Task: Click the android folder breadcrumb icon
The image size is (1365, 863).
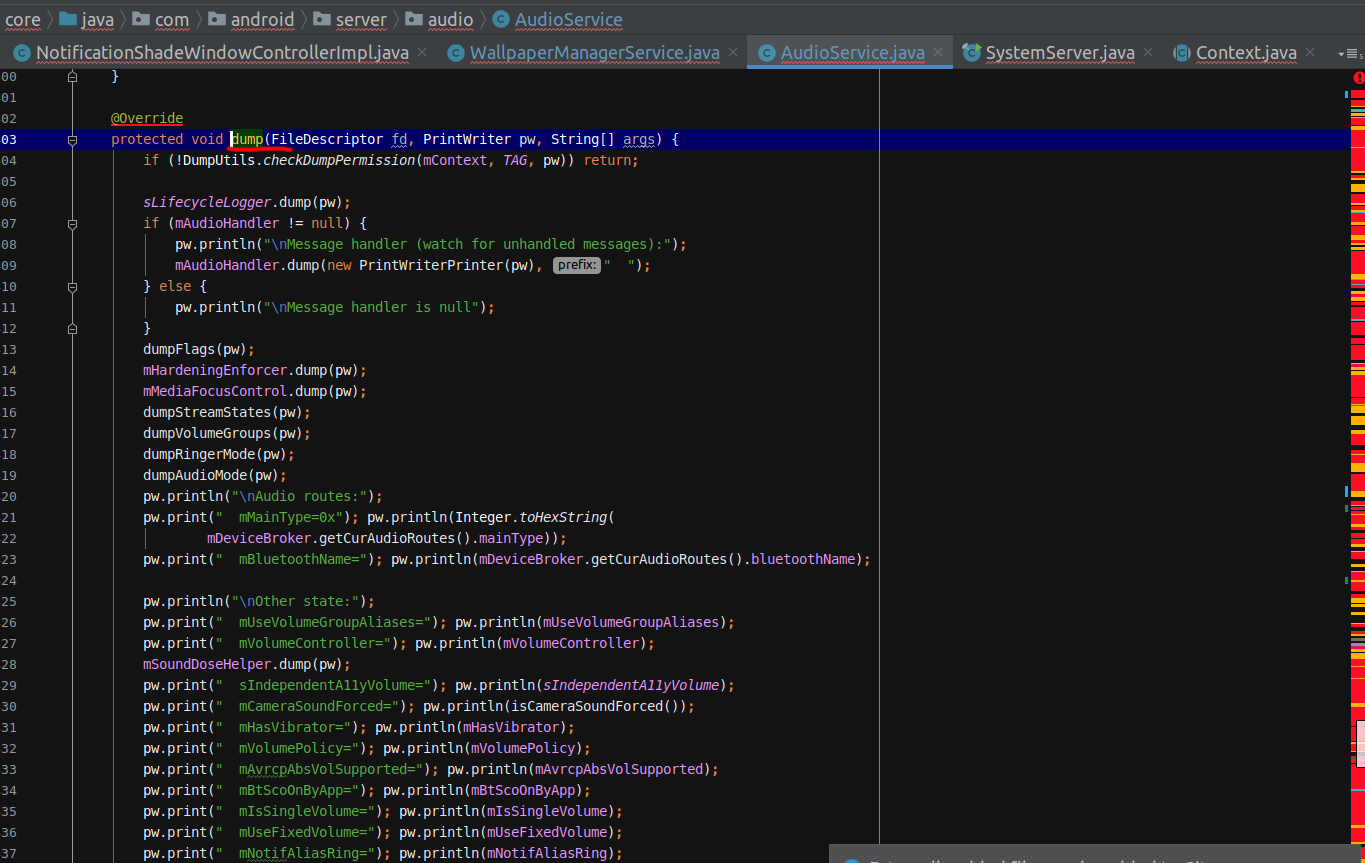Action: (x=217, y=19)
